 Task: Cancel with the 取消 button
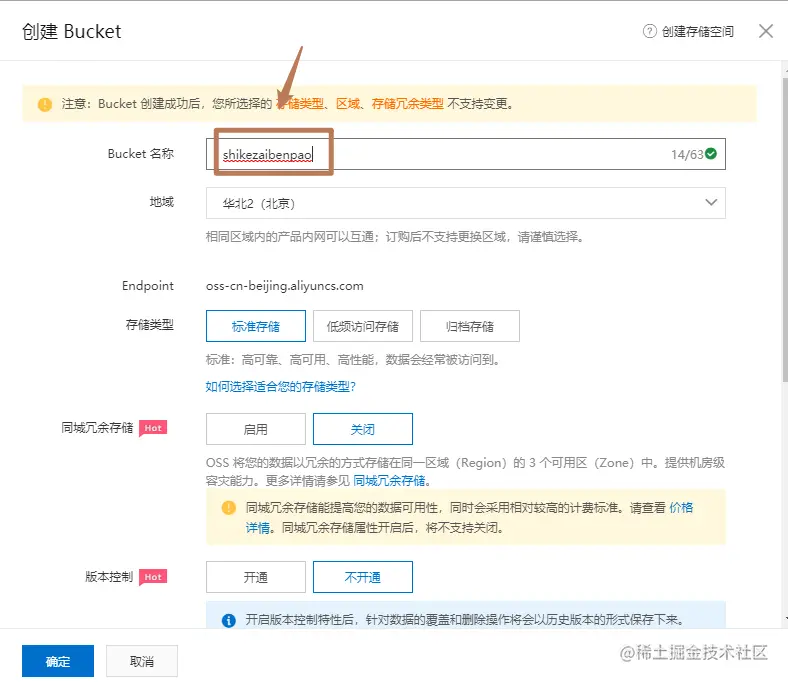click(142, 661)
